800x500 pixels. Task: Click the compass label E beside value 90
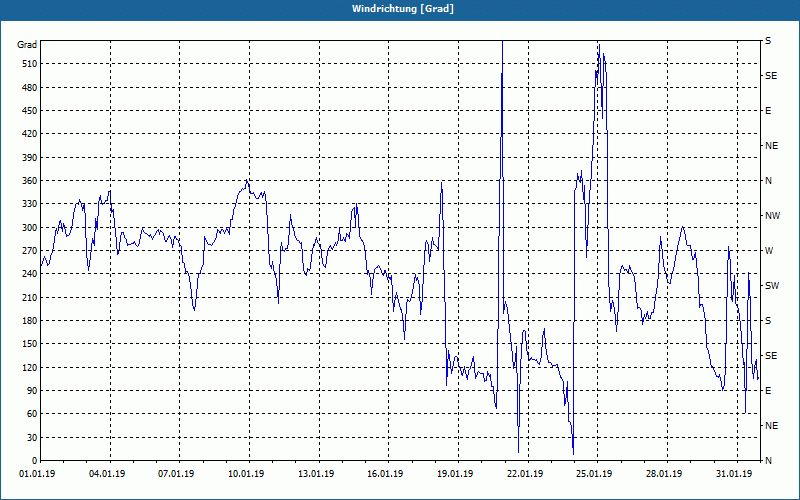click(768, 391)
